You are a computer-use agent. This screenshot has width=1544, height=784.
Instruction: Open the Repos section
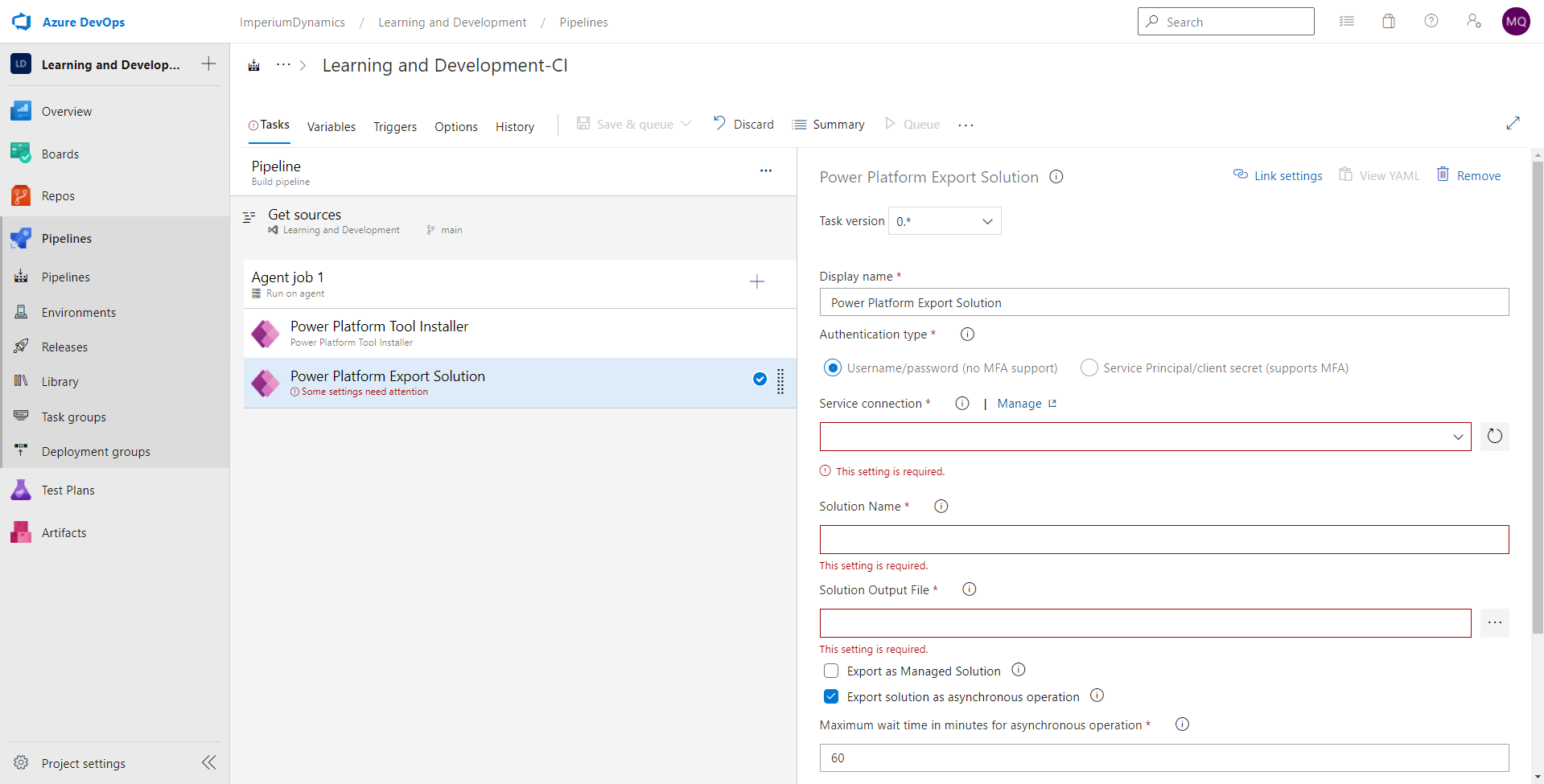[60, 195]
